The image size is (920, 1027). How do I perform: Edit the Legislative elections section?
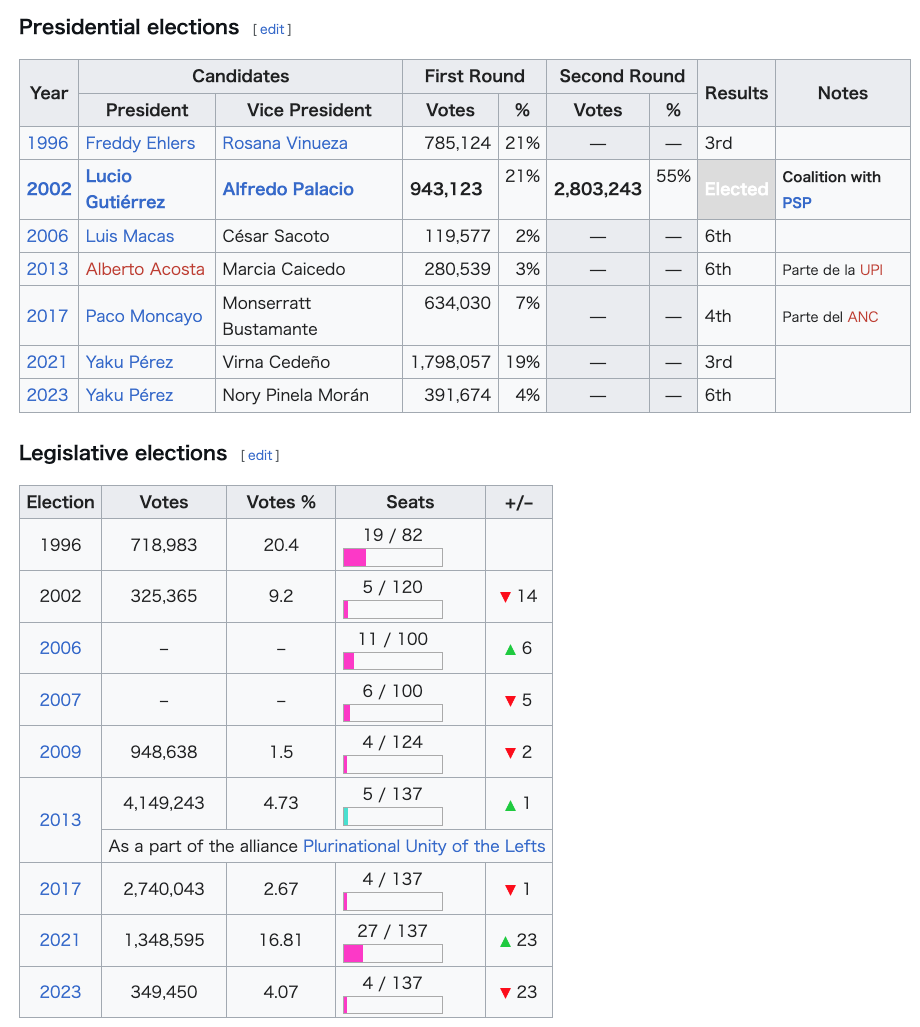click(x=260, y=455)
